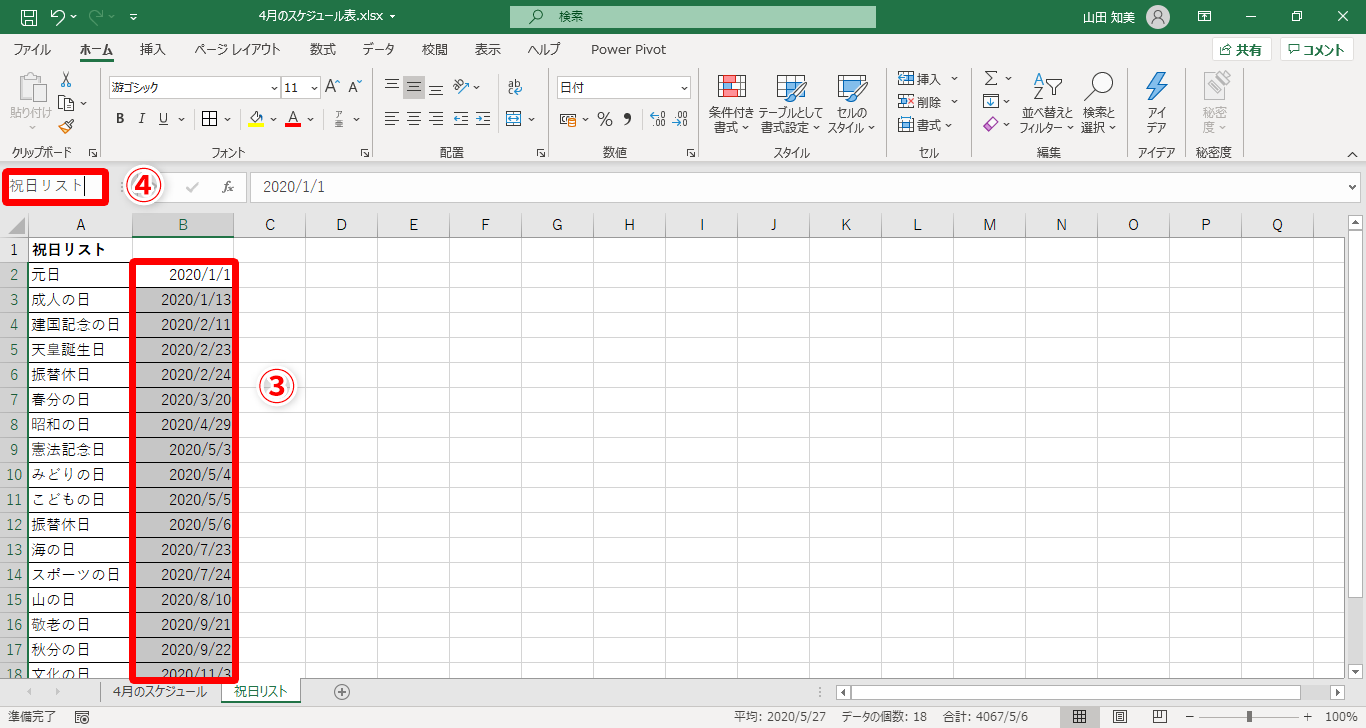
Task: Toggle align right
Action: point(436,119)
